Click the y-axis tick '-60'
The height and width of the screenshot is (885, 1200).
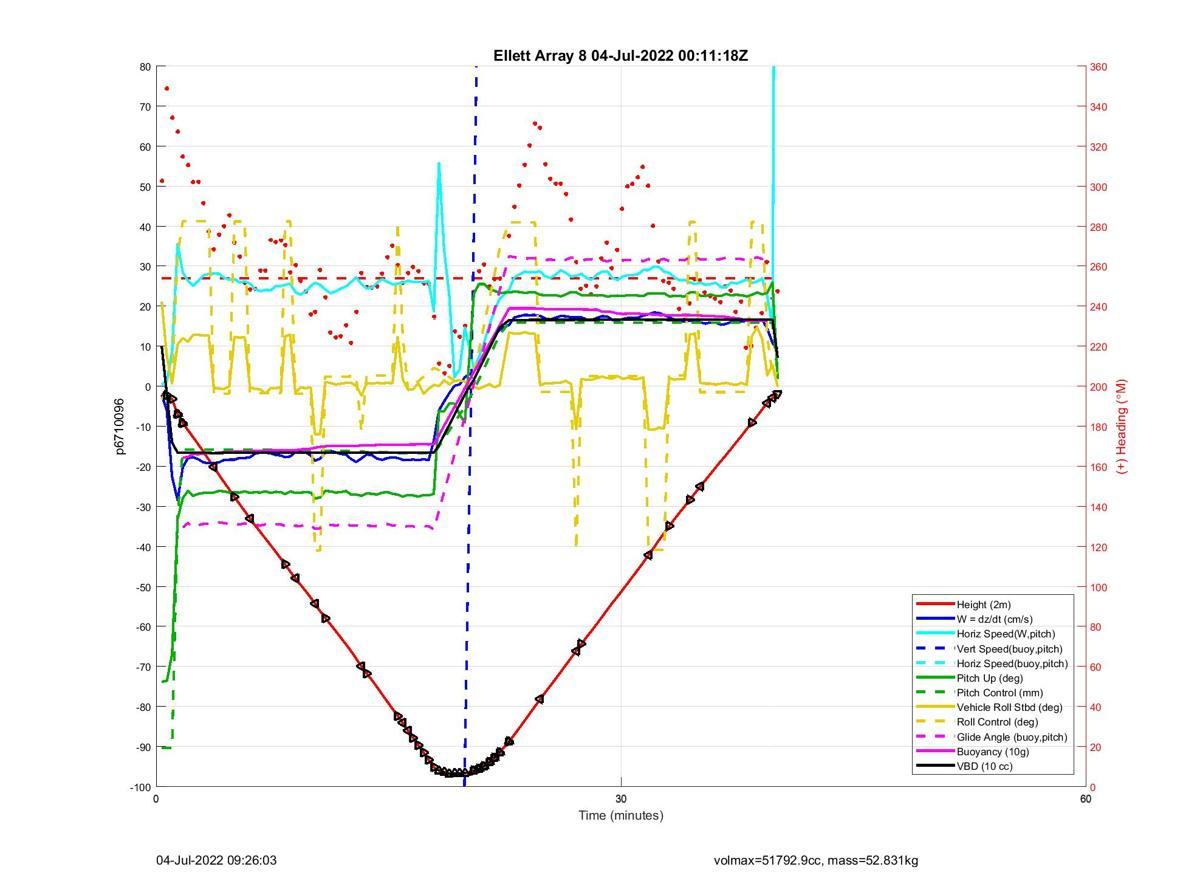[x=143, y=627]
